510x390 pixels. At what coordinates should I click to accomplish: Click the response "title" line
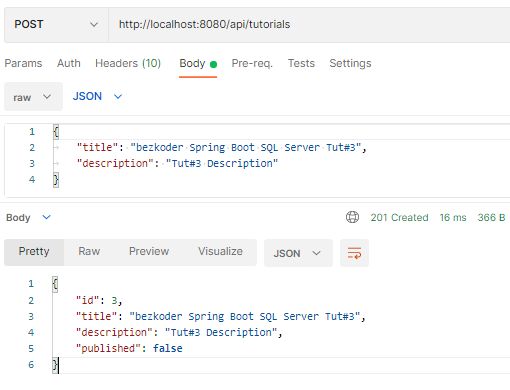220,316
